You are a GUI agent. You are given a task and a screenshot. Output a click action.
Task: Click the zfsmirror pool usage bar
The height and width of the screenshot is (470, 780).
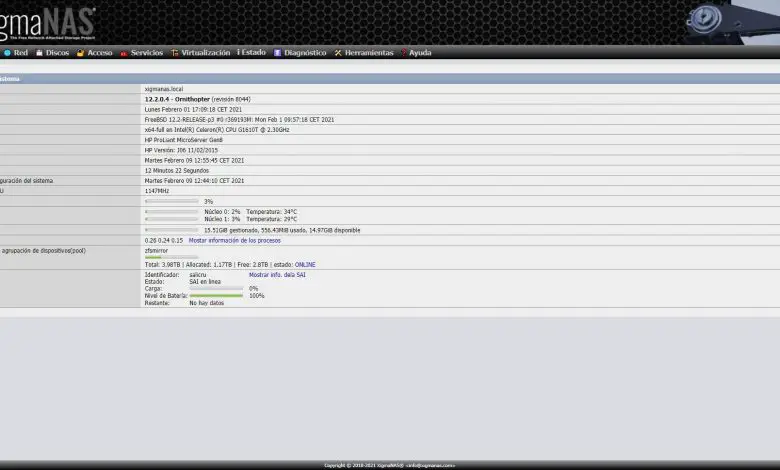pos(172,258)
